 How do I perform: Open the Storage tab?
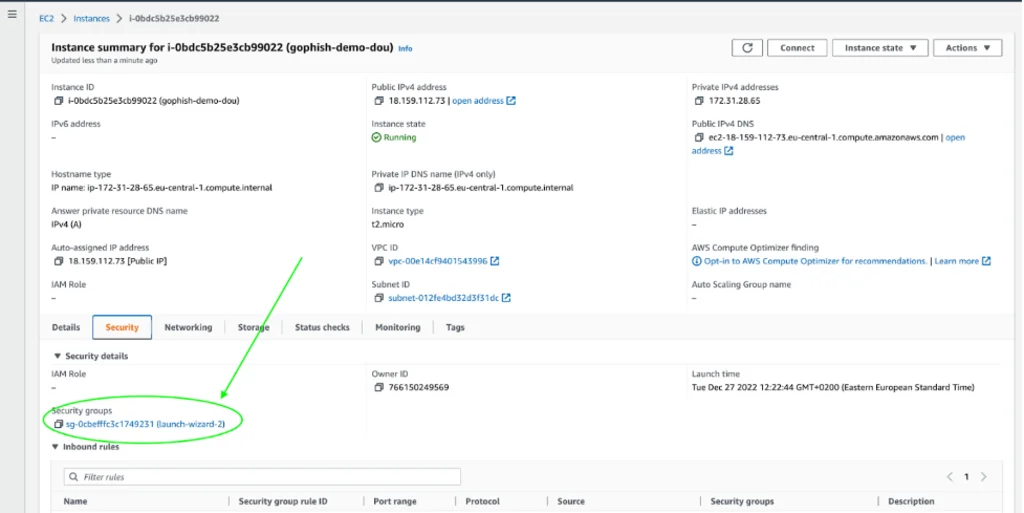click(253, 328)
